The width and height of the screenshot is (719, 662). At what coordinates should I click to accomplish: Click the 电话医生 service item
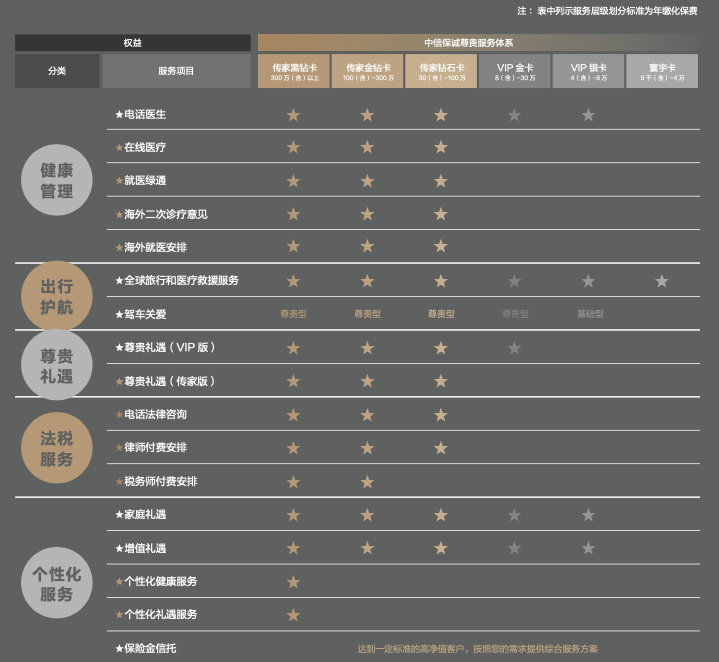(x=141, y=115)
